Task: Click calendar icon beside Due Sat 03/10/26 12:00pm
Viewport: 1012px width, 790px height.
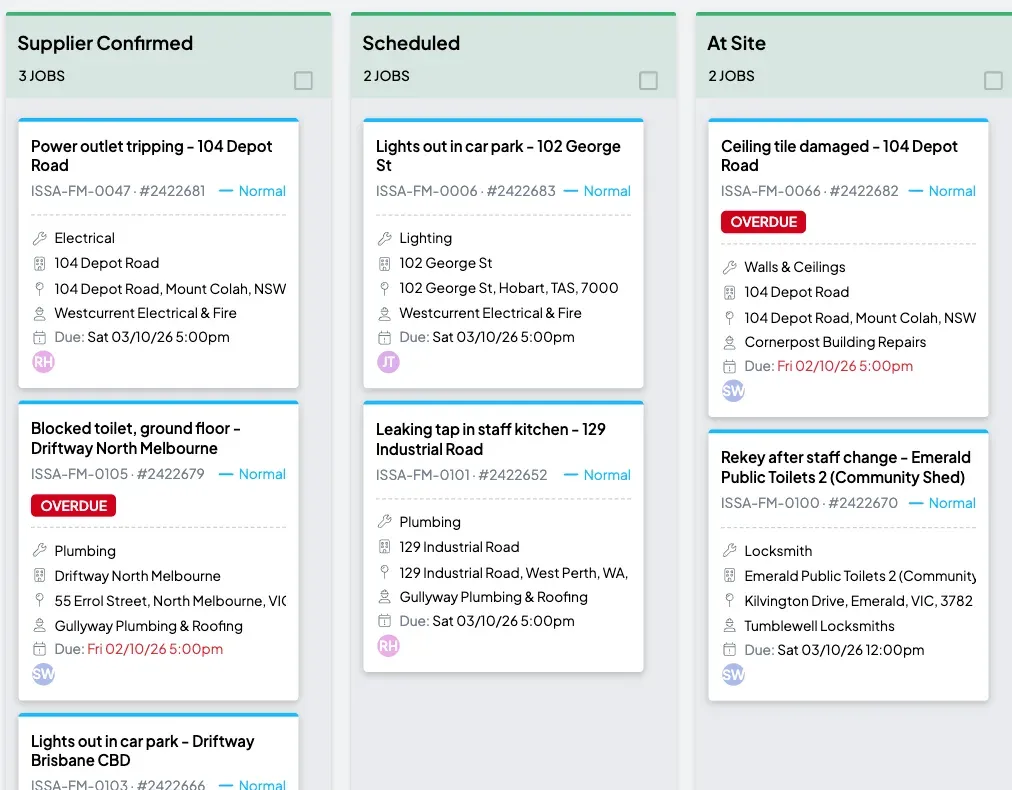Action: [x=729, y=650]
